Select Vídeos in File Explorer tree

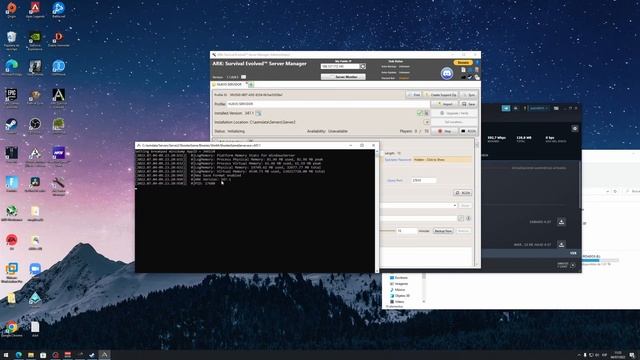click(x=397, y=302)
